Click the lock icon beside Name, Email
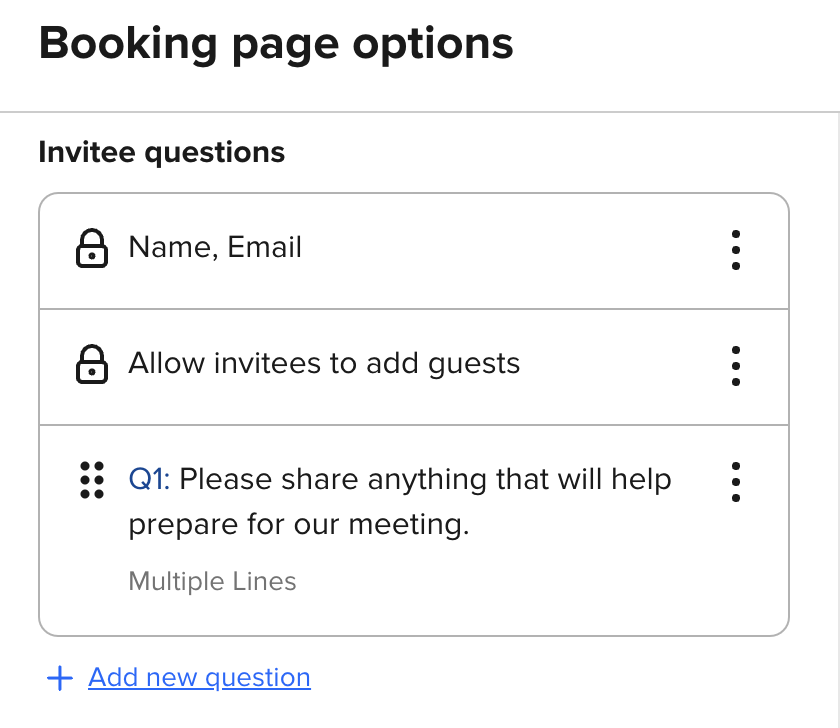The image size is (840, 728). pyautogui.click(x=92, y=249)
